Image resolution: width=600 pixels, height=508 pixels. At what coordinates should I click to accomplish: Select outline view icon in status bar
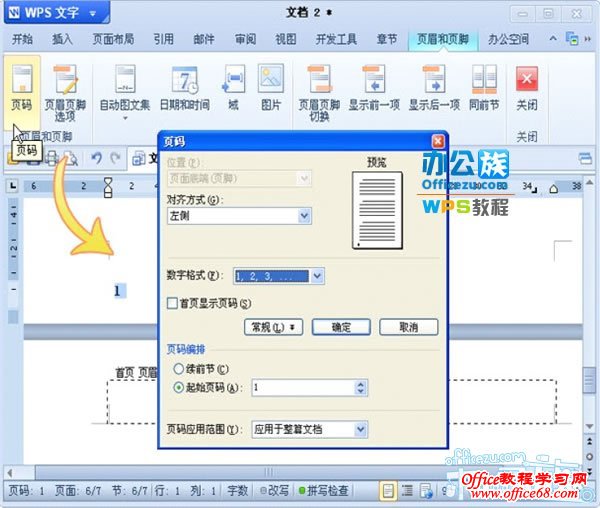tap(407, 490)
